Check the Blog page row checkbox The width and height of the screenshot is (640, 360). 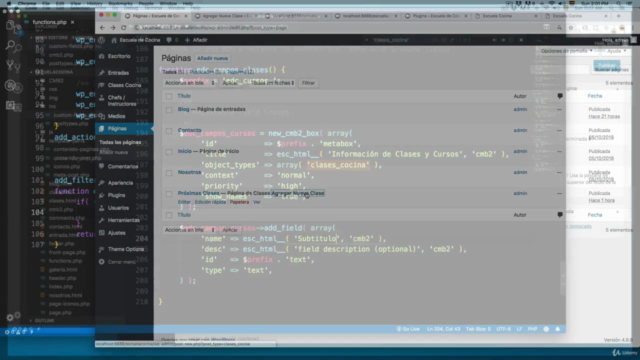point(169,110)
